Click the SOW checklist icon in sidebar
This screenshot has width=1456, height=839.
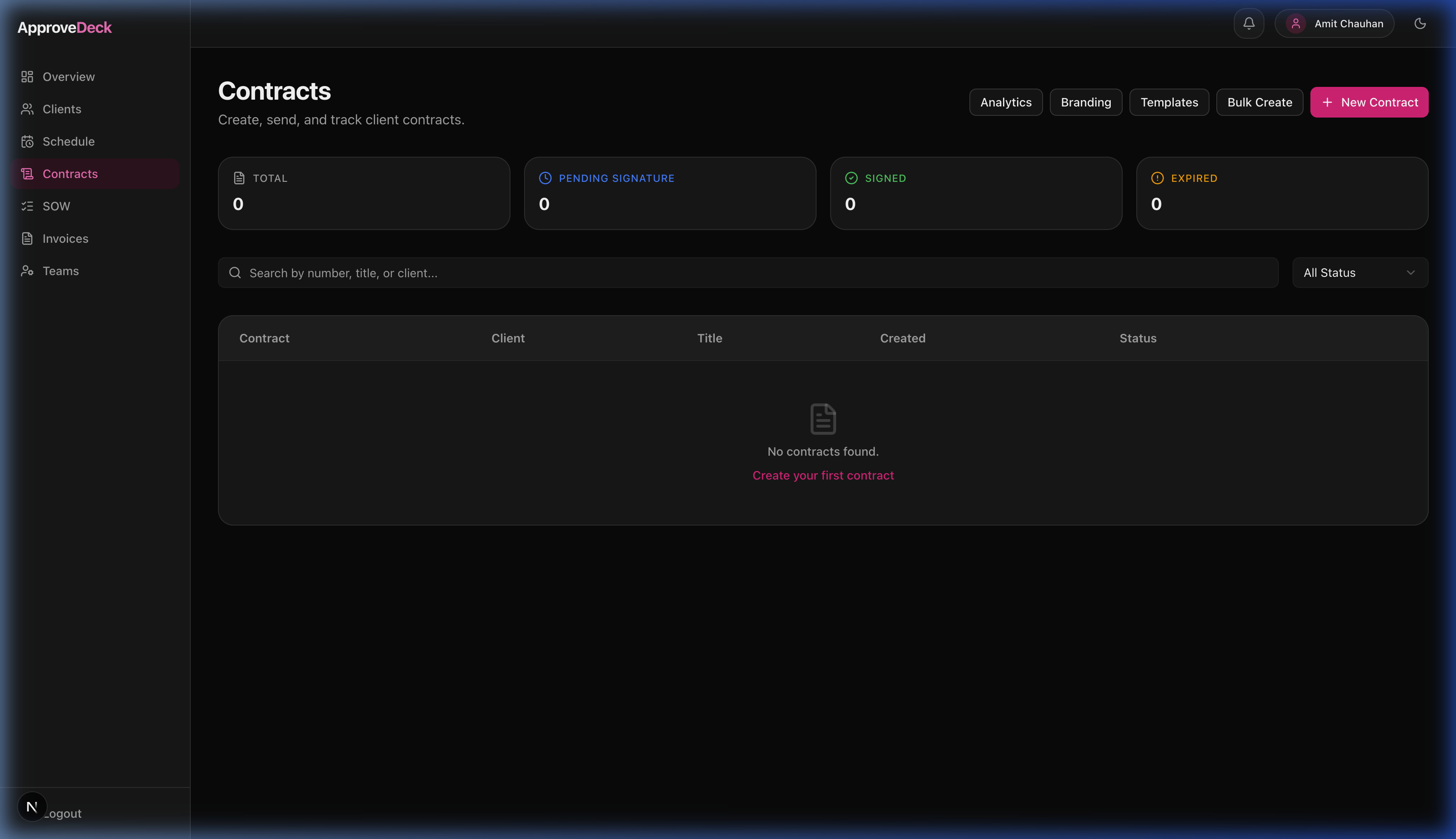click(27, 206)
